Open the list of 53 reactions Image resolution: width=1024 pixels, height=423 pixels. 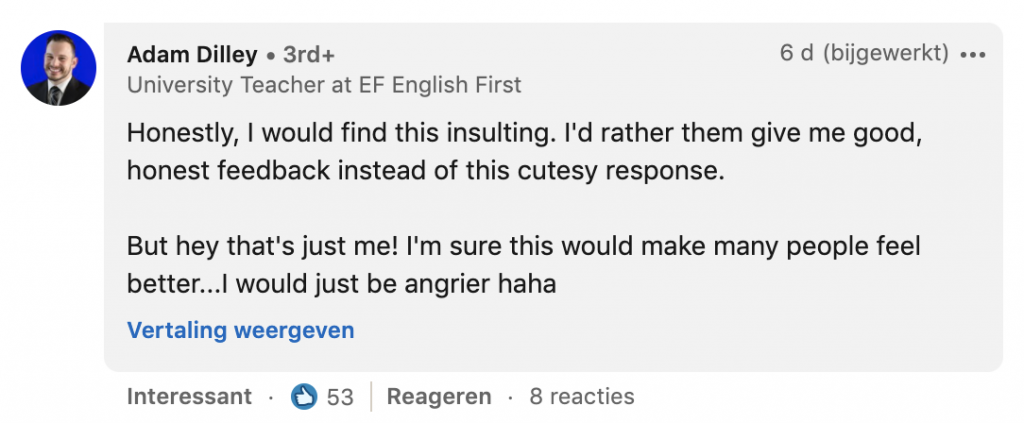click(x=340, y=397)
